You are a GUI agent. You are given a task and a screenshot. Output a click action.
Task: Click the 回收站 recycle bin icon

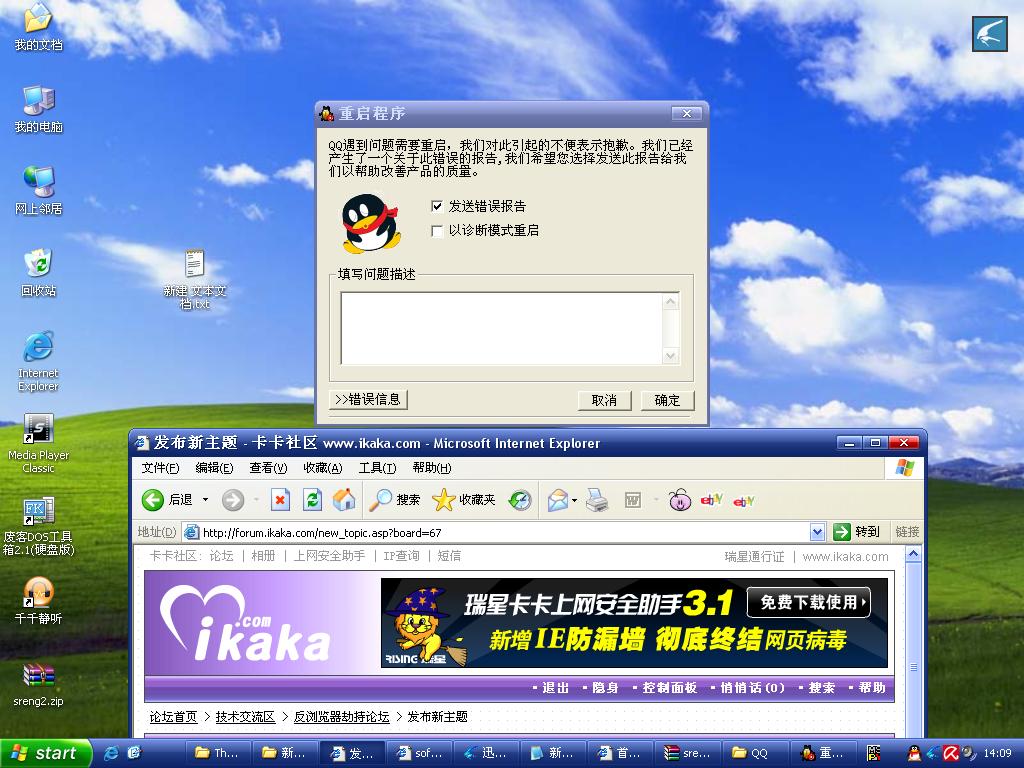(39, 273)
